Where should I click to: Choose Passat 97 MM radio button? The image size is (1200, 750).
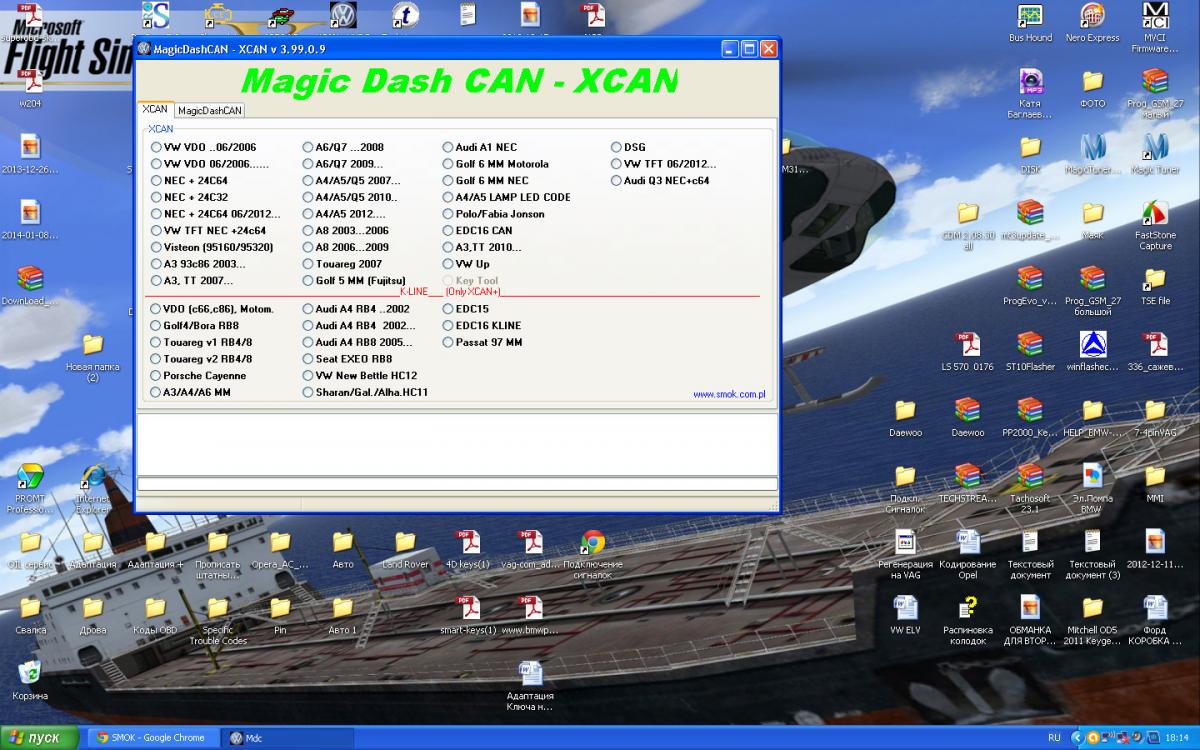(x=448, y=342)
